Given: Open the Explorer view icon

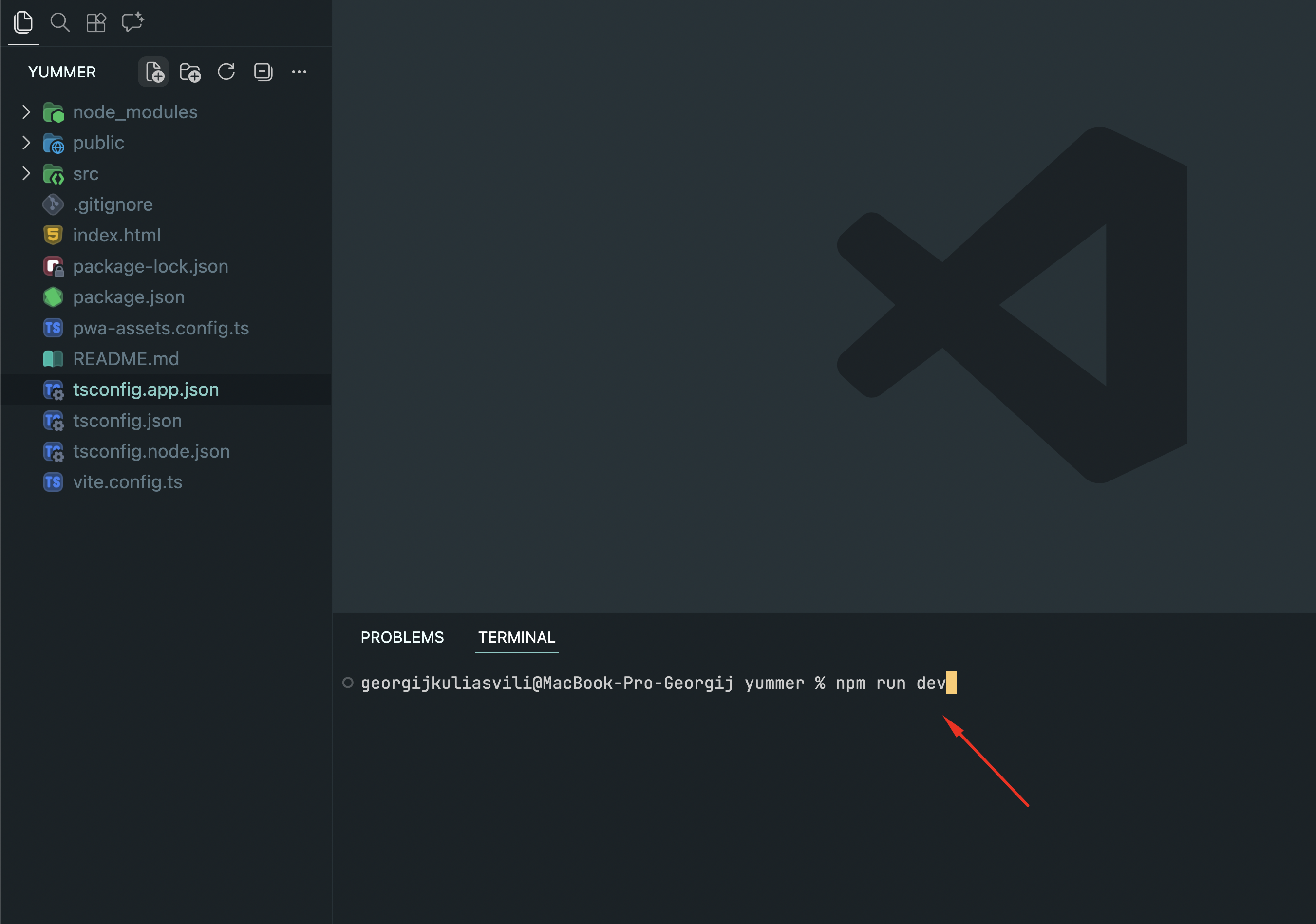Looking at the screenshot, I should pyautogui.click(x=23, y=22).
